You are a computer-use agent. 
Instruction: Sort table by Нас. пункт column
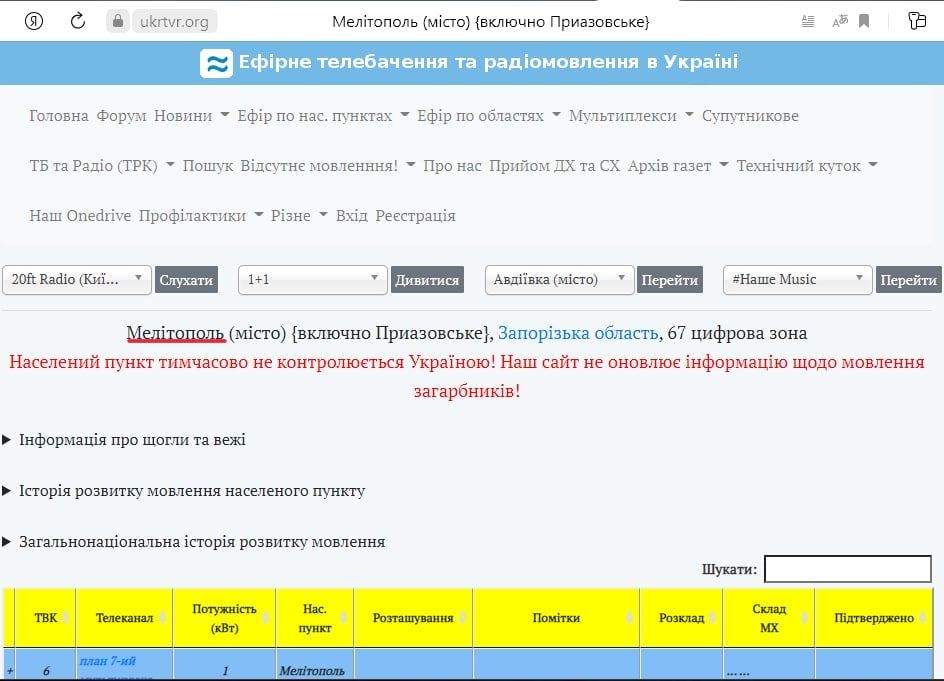[315, 618]
